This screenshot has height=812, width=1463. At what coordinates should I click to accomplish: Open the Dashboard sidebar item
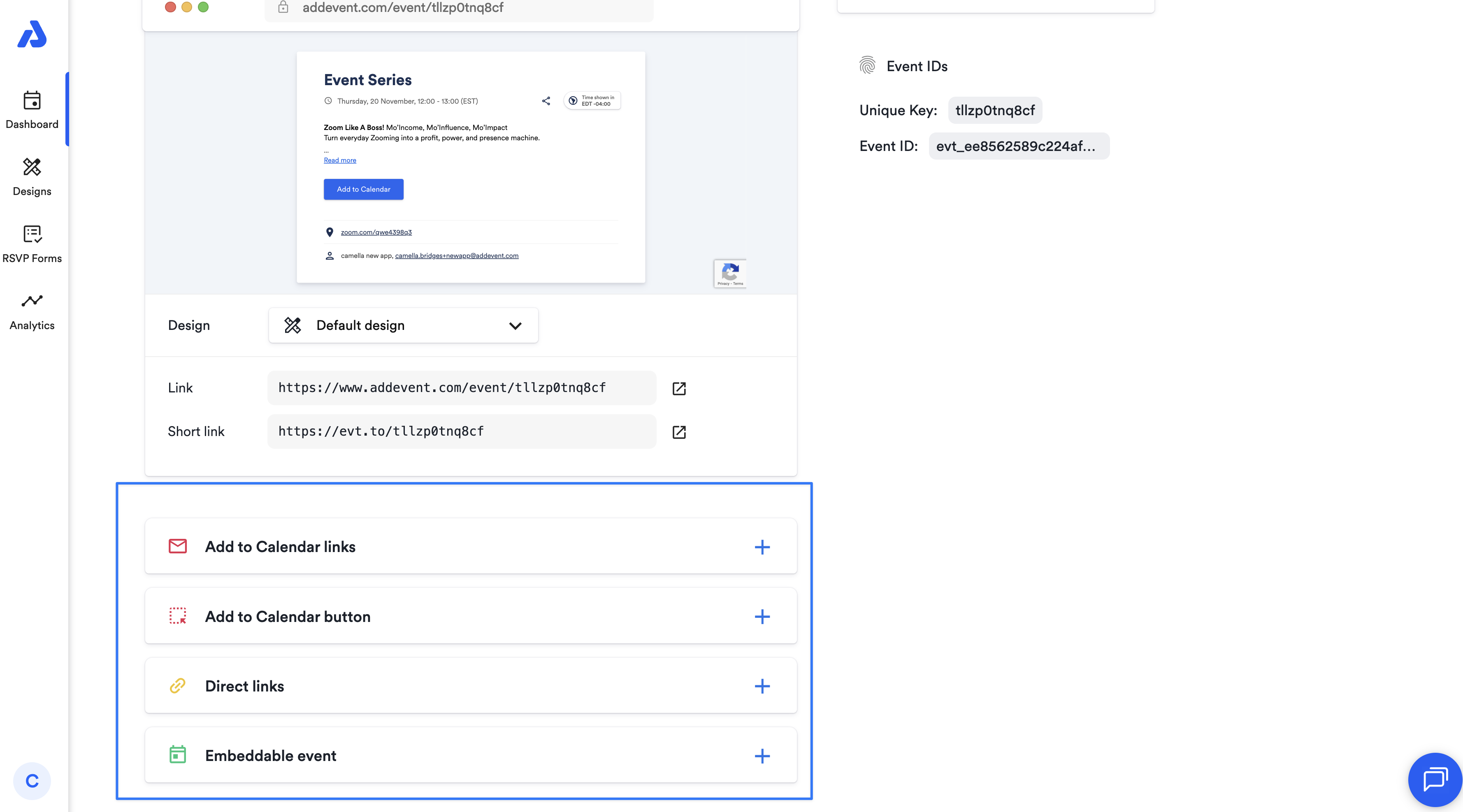coord(32,109)
